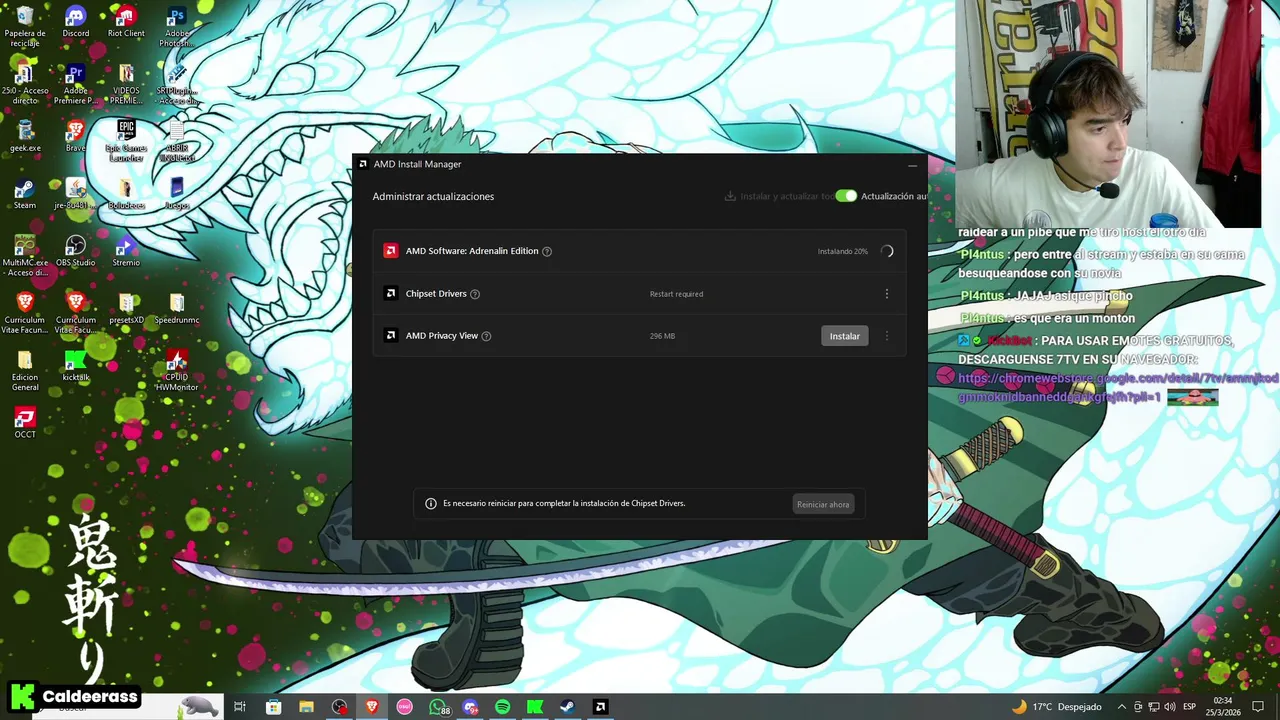Open the 17°C Despejado weather widget
1280x720 pixels.
pyautogui.click(x=1056, y=707)
